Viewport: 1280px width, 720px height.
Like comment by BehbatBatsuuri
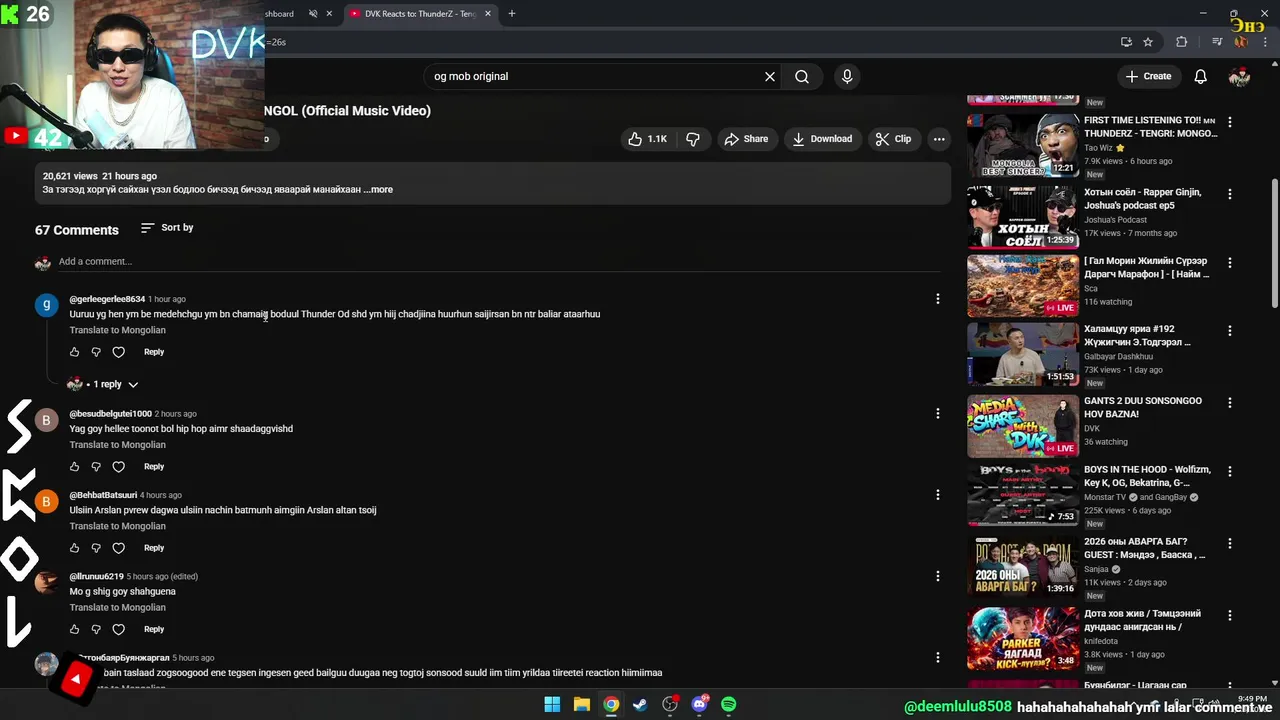pyautogui.click(x=74, y=548)
